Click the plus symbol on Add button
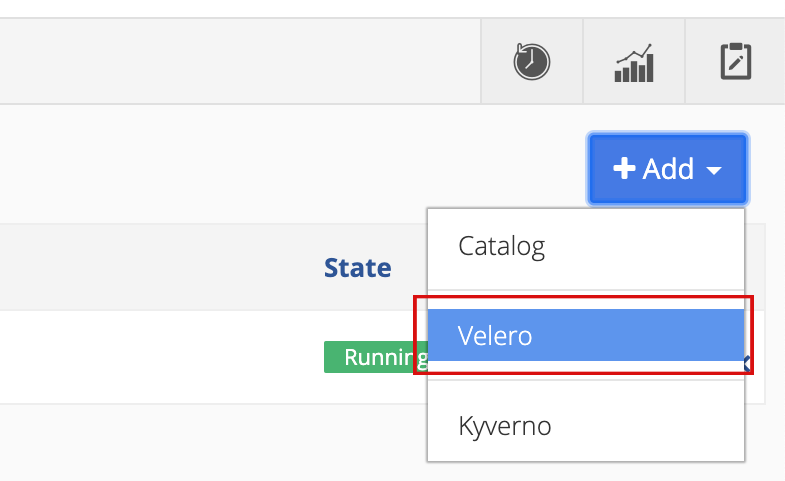Viewport: 785px width, 481px height. click(x=624, y=168)
